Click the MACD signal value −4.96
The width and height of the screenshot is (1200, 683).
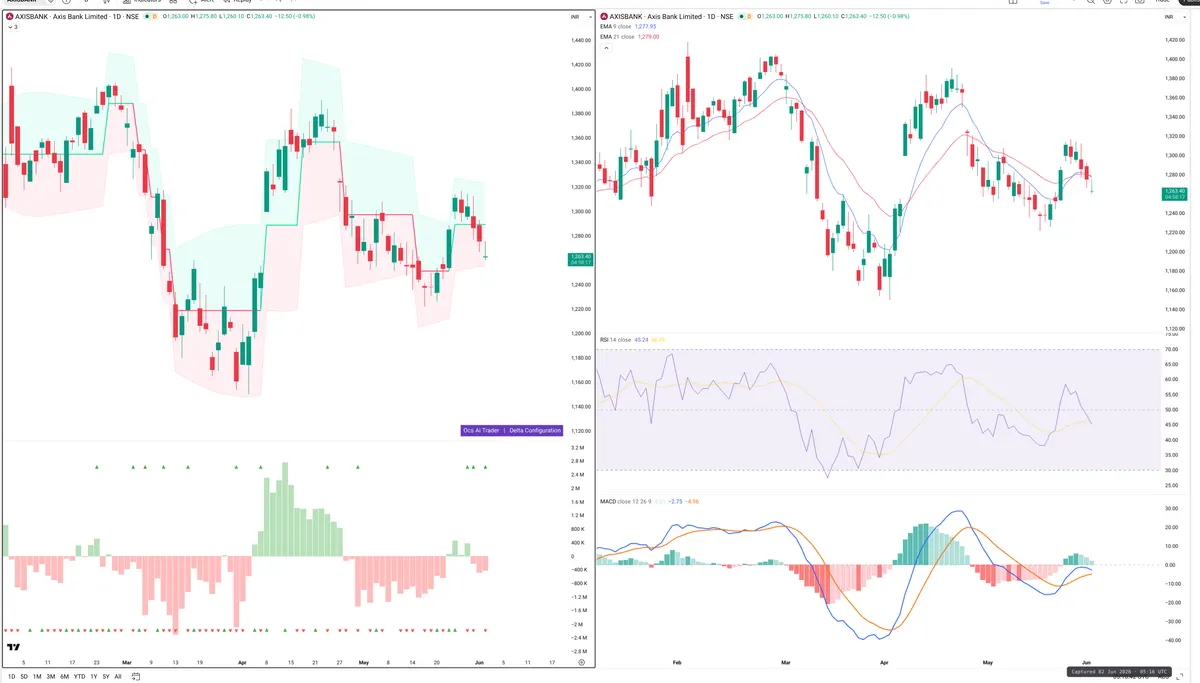pyautogui.click(x=693, y=500)
